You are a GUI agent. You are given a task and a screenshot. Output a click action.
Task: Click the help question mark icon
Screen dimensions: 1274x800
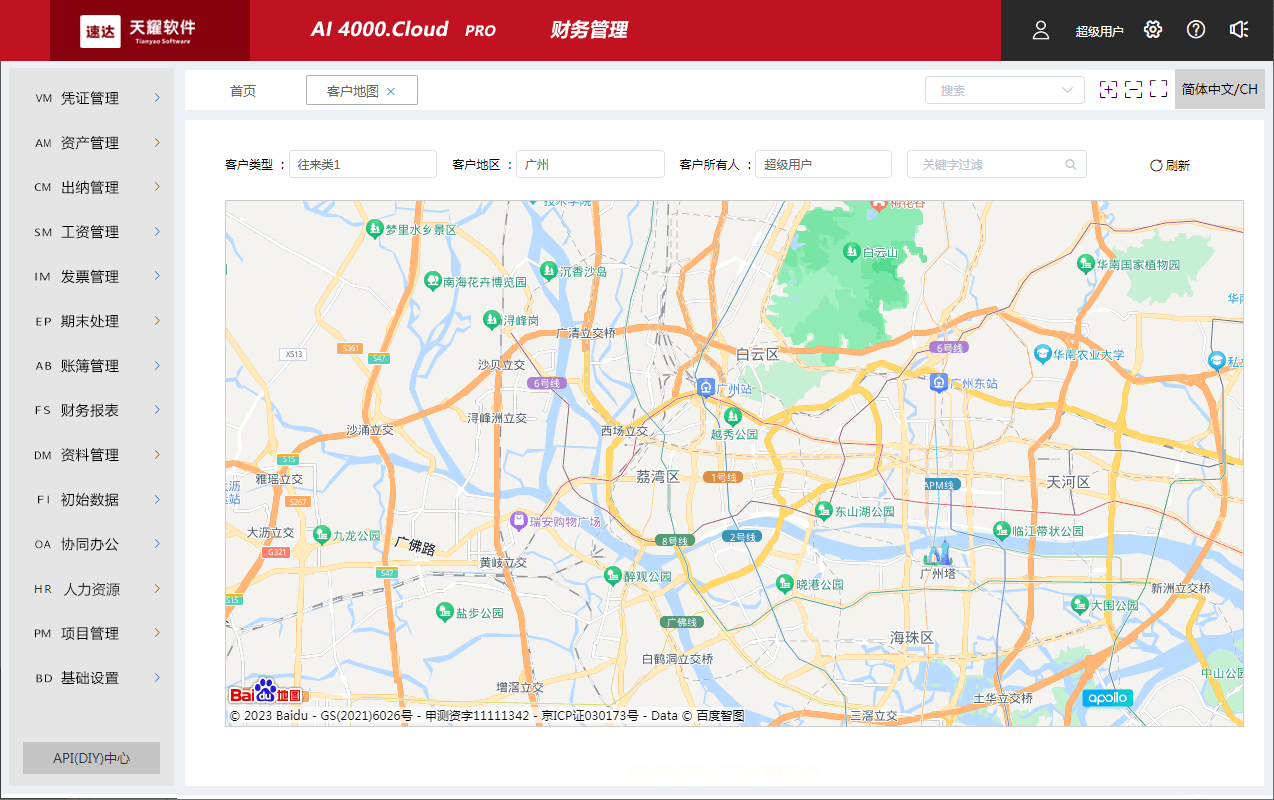pyautogui.click(x=1196, y=30)
